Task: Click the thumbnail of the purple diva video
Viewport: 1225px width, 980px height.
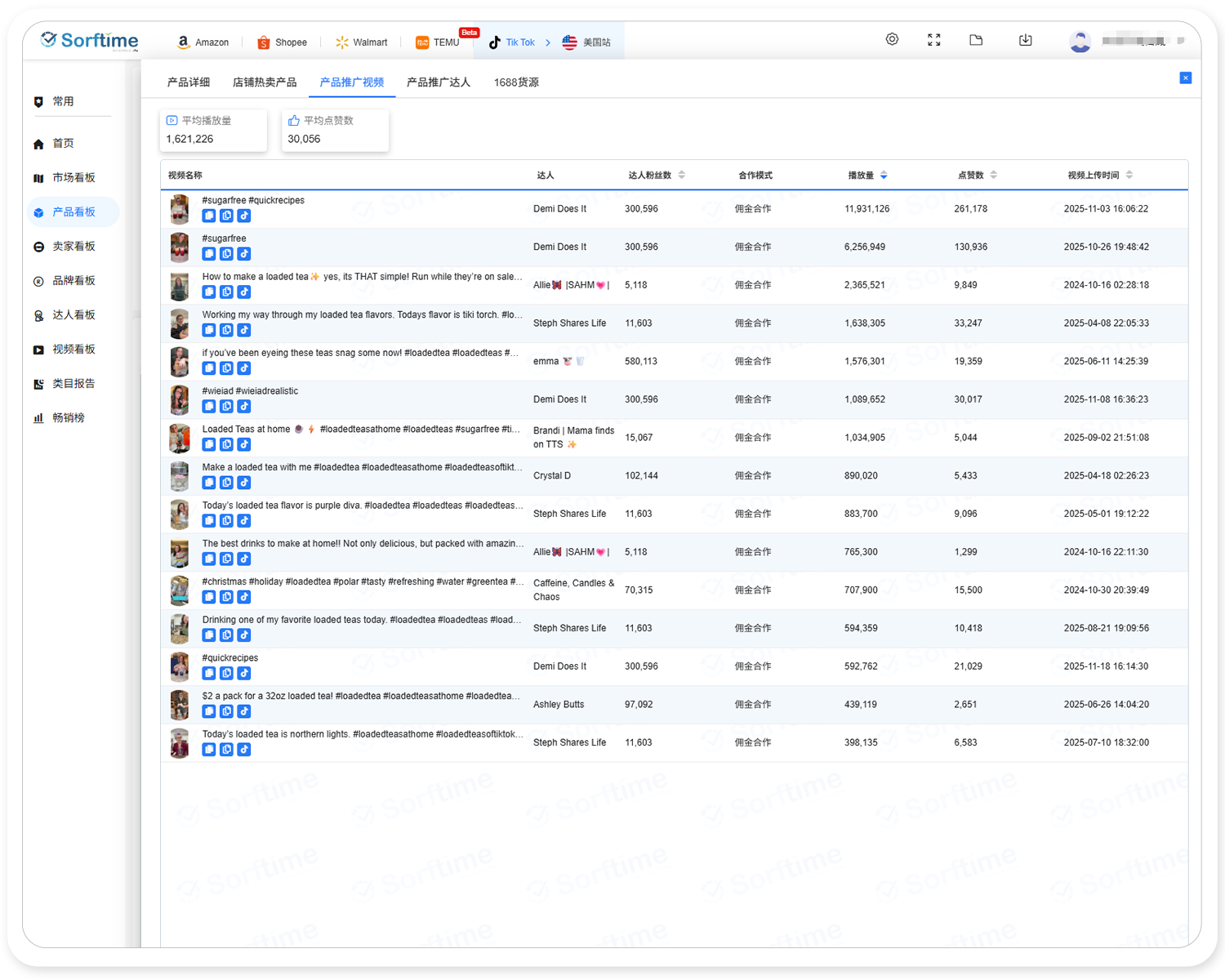Action: pos(180,514)
